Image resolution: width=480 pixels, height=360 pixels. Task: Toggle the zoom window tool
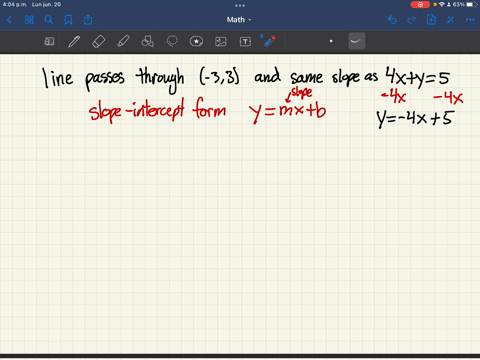(x=49, y=41)
